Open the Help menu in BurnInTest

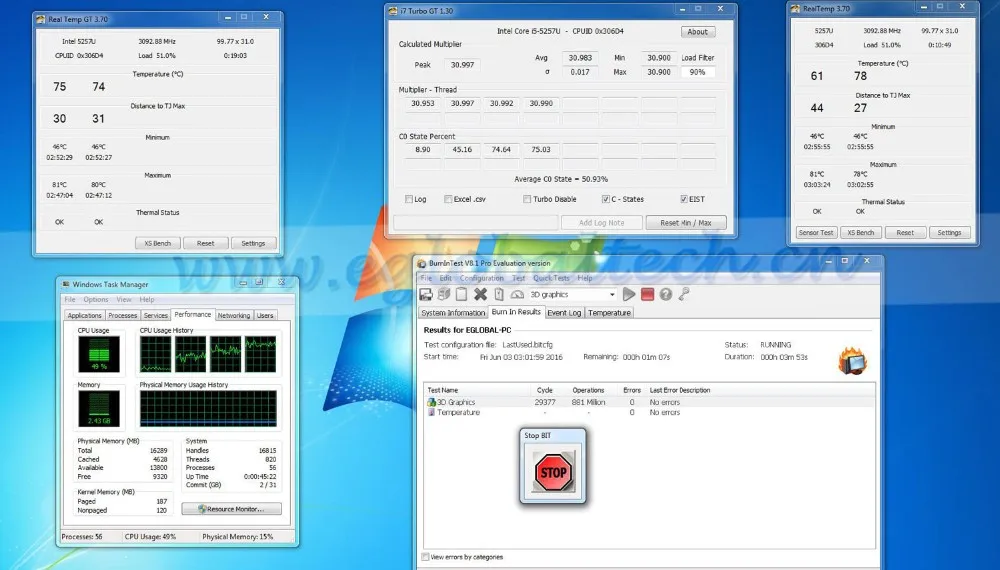coord(585,278)
